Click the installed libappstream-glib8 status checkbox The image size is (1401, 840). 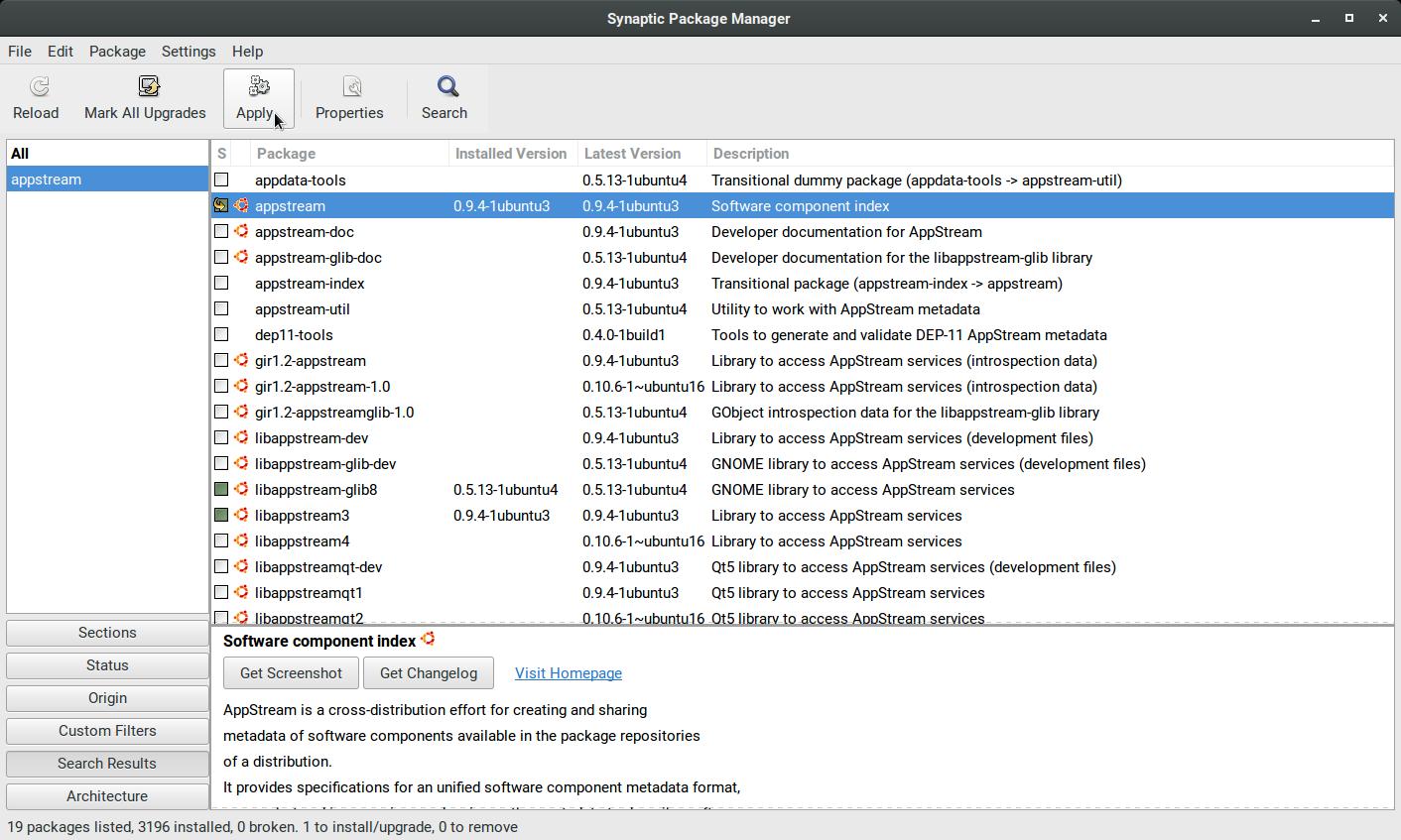(221, 490)
